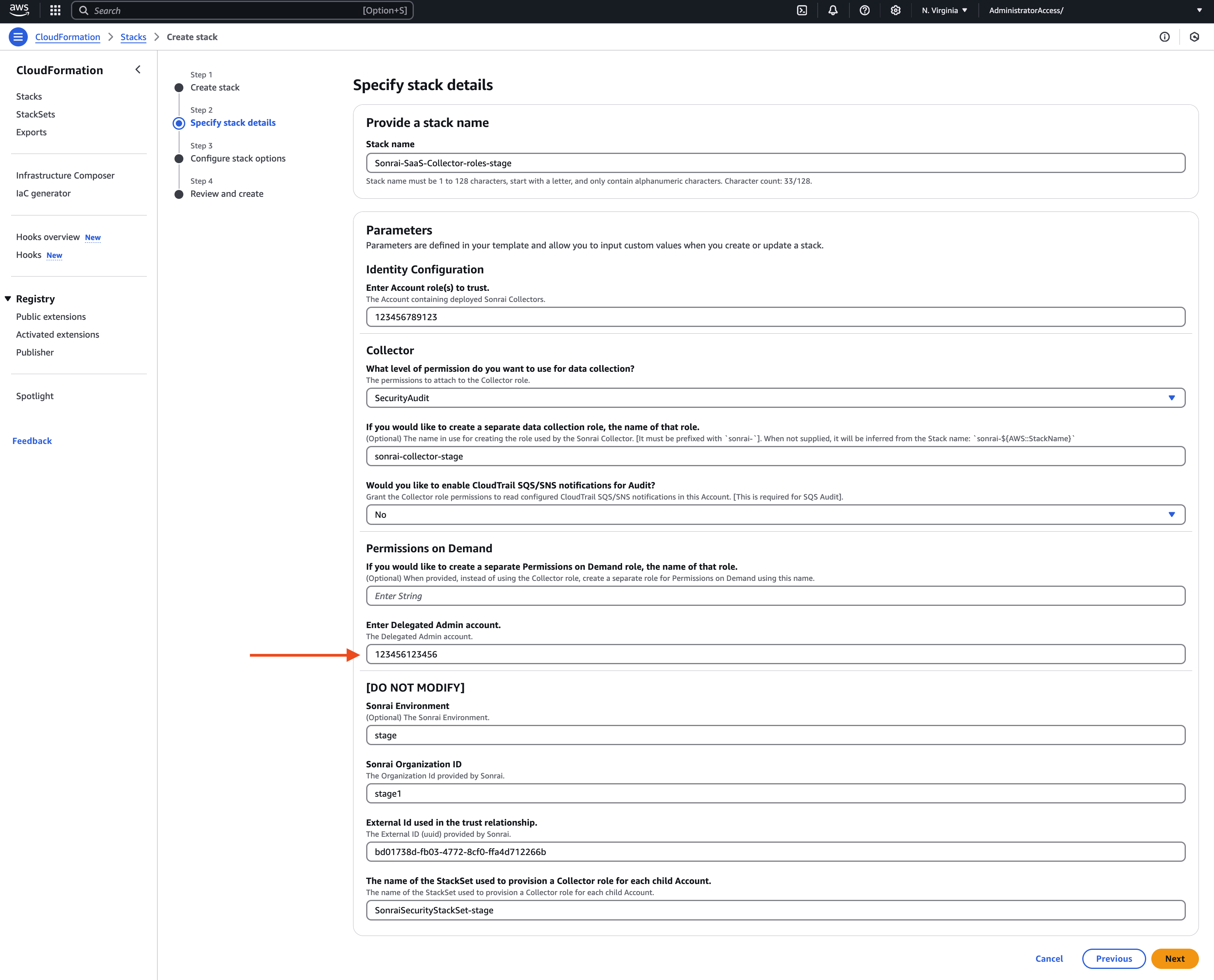Edit the Sonrai Environment field
Viewport: 1214px width, 980px height.
[776, 735]
